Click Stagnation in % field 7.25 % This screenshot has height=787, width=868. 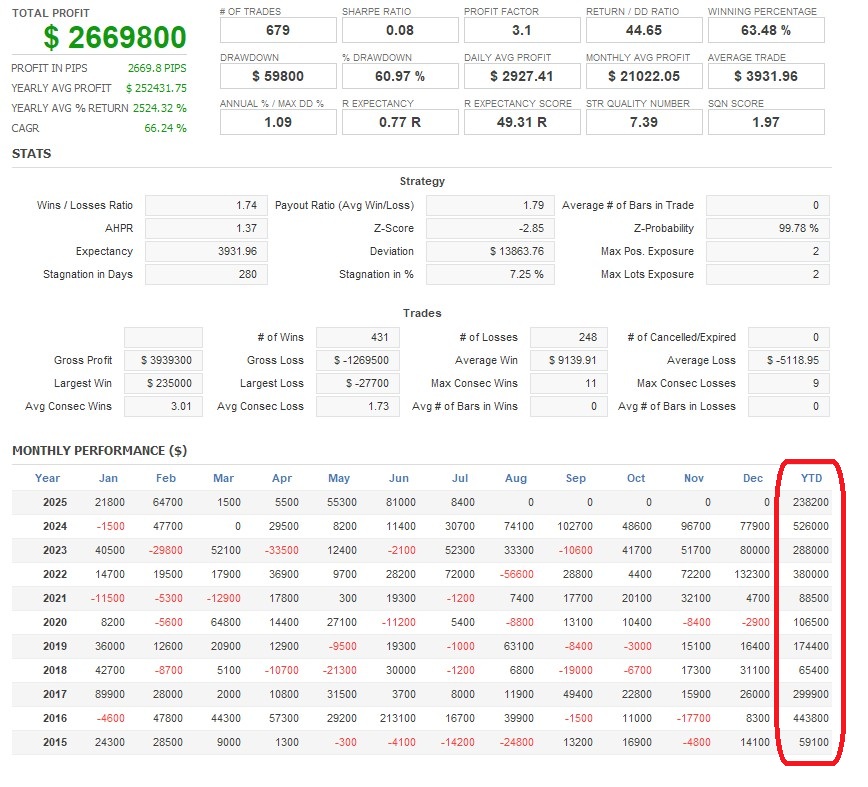pyautogui.click(x=490, y=275)
